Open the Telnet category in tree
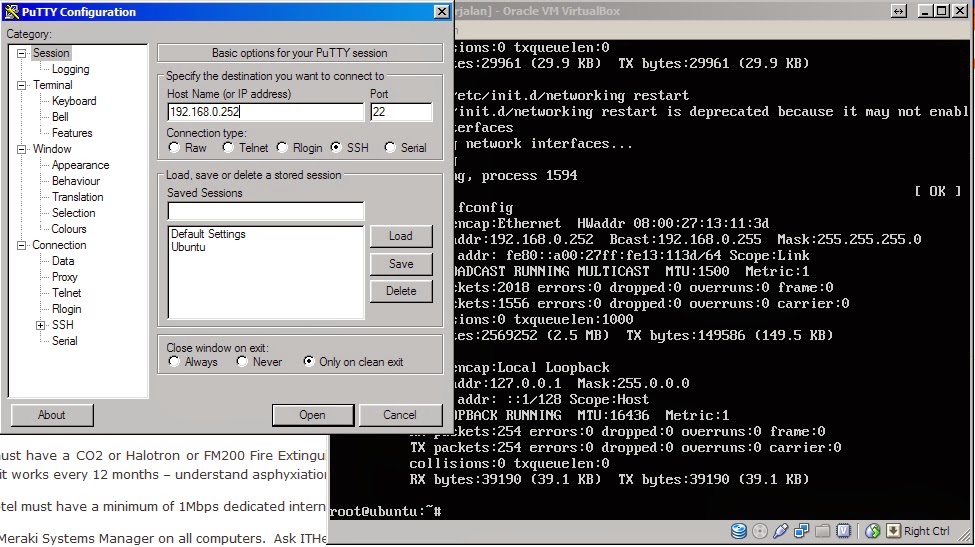 67,293
